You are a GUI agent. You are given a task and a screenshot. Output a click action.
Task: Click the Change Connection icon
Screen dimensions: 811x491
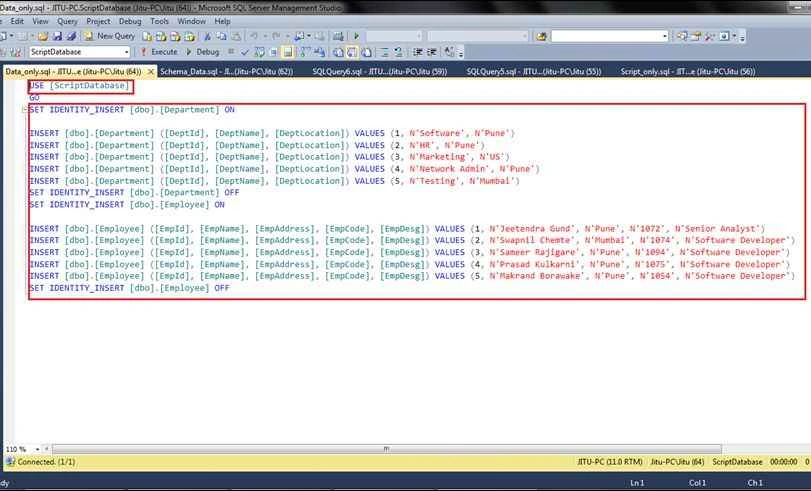pos(17,52)
